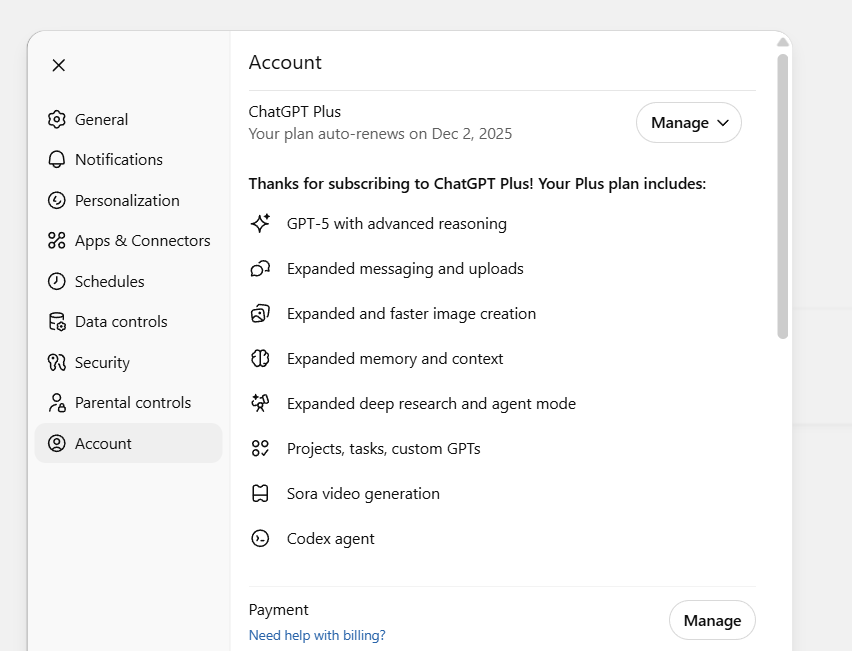The height and width of the screenshot is (651, 852).
Task: Open the Need help with billing link
Action: click(317, 635)
